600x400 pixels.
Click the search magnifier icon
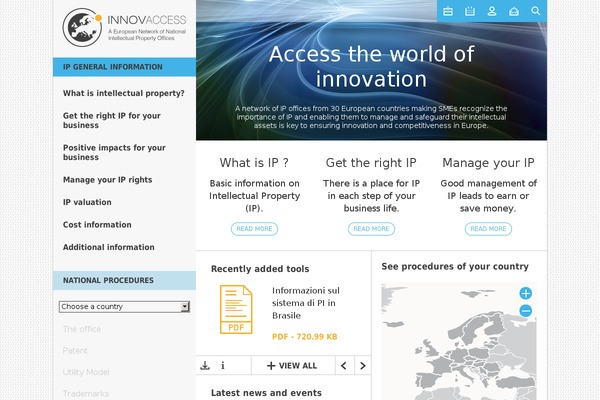pos(536,11)
